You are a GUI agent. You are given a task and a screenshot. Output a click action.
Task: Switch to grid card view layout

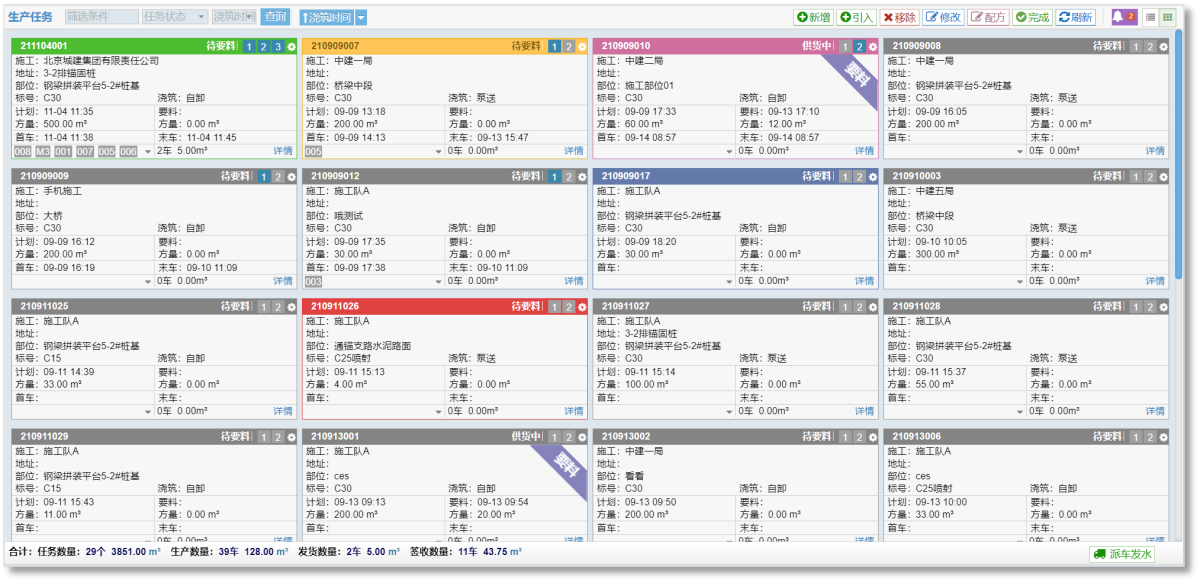[1167, 17]
